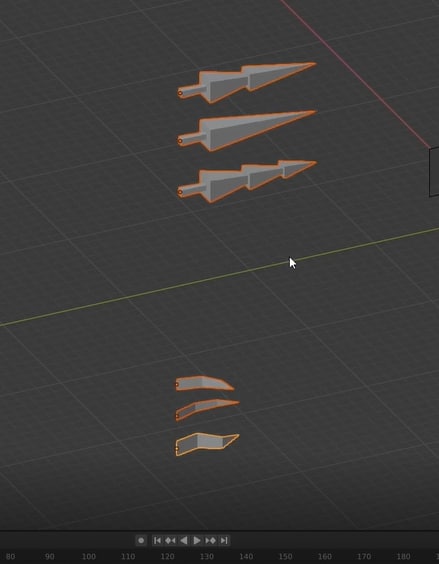Jump to the start frame of the timeline

[157, 540]
